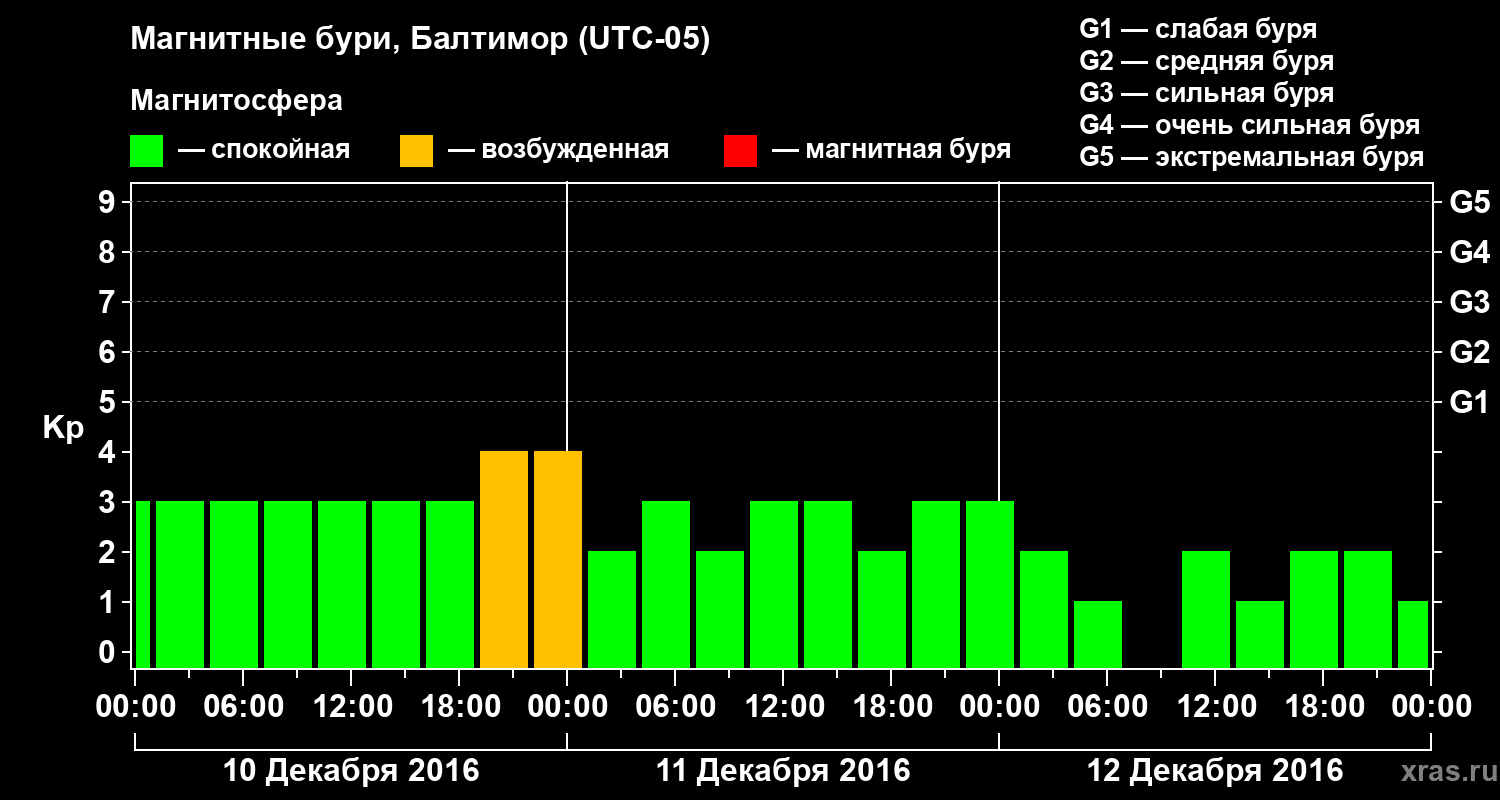Click the 18:00 time label for 10 December
The height and width of the screenshot is (800, 1500).
tap(459, 706)
